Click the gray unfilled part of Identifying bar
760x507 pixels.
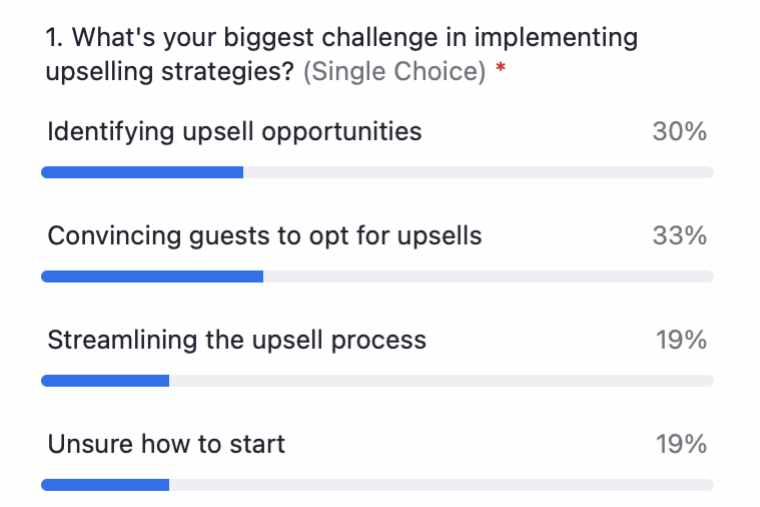point(478,172)
